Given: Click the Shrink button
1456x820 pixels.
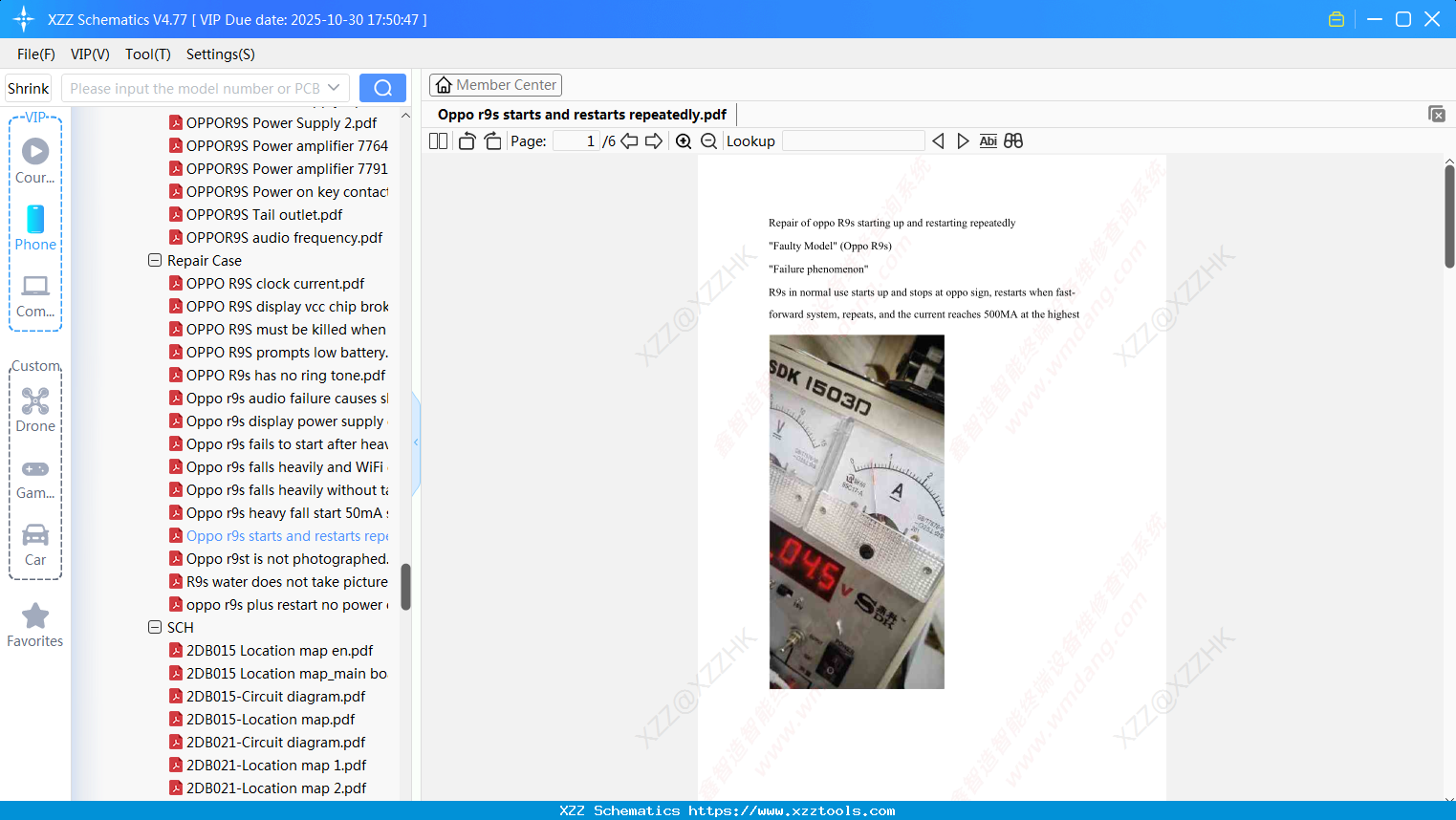Looking at the screenshot, I should [x=29, y=88].
